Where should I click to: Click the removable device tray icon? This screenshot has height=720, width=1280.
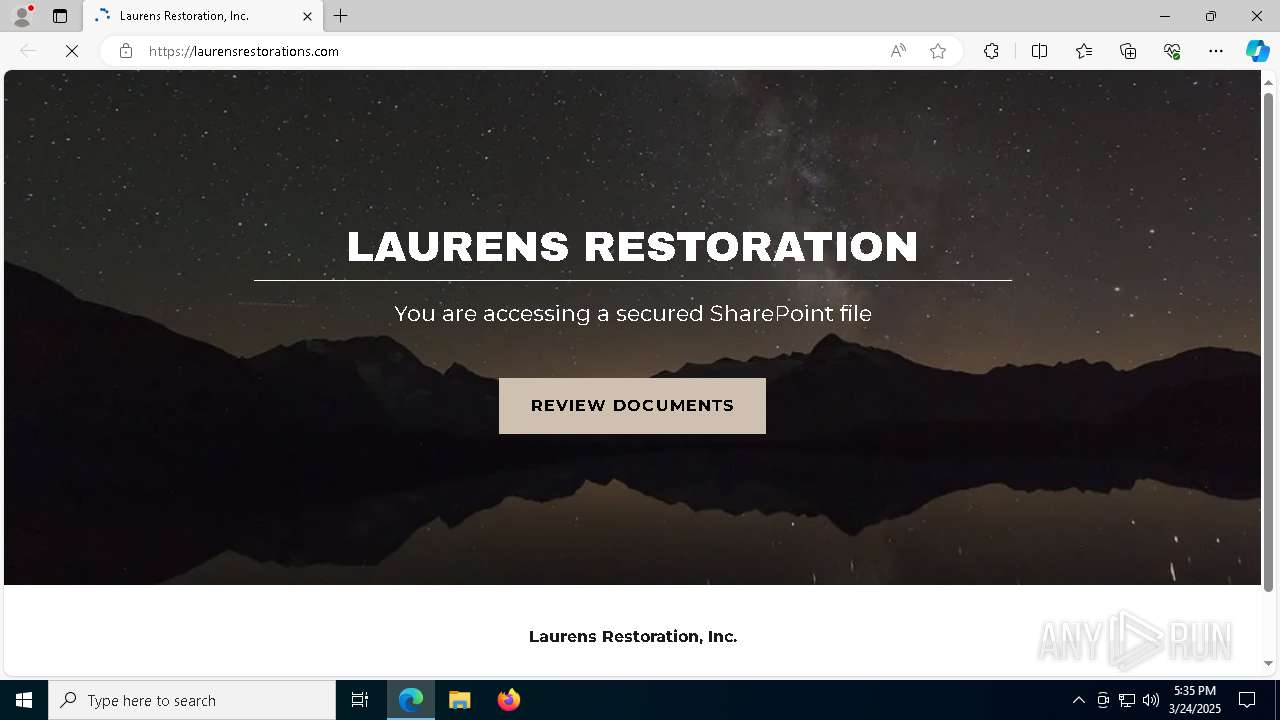click(1103, 700)
